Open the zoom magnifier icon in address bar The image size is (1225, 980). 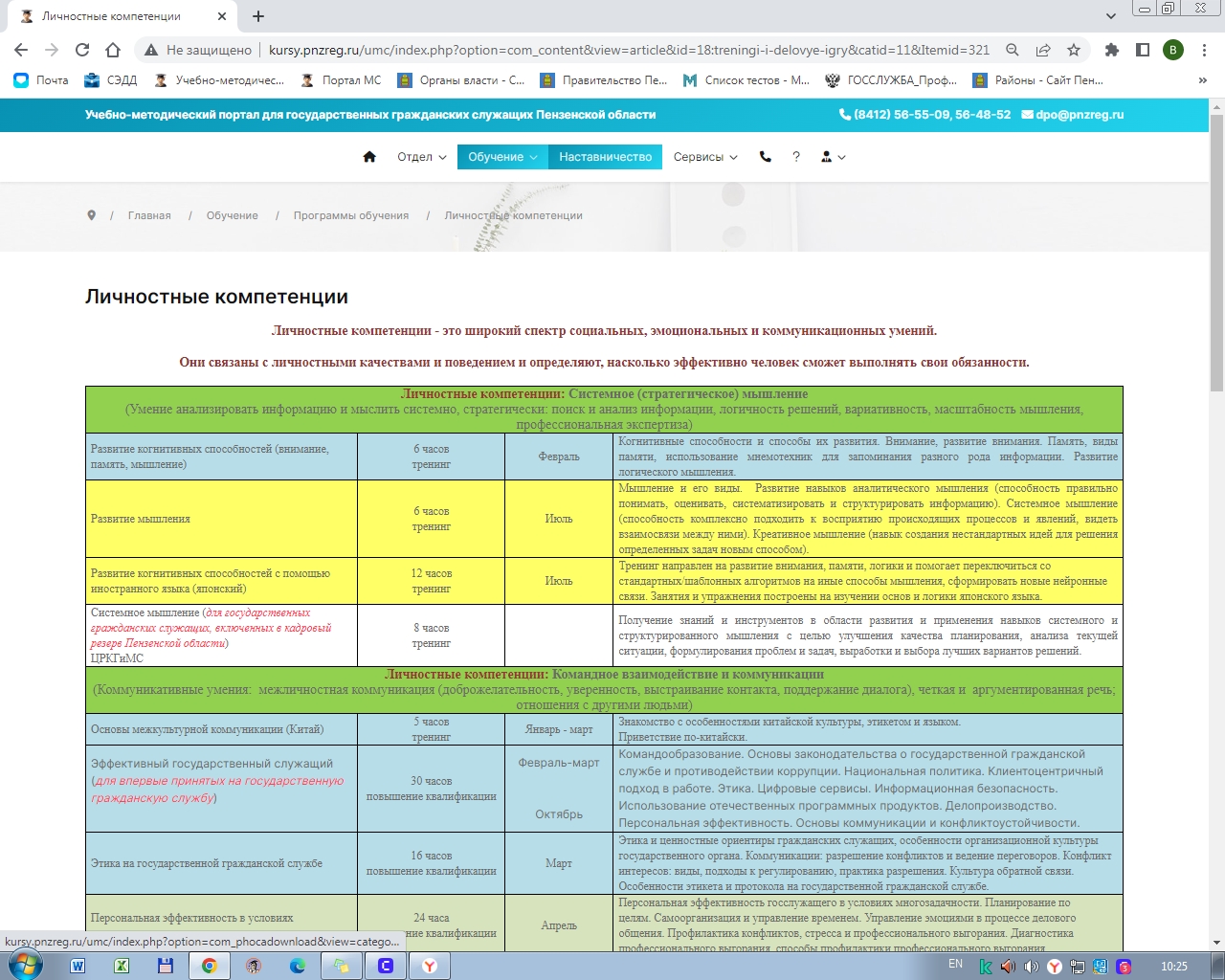(1013, 50)
